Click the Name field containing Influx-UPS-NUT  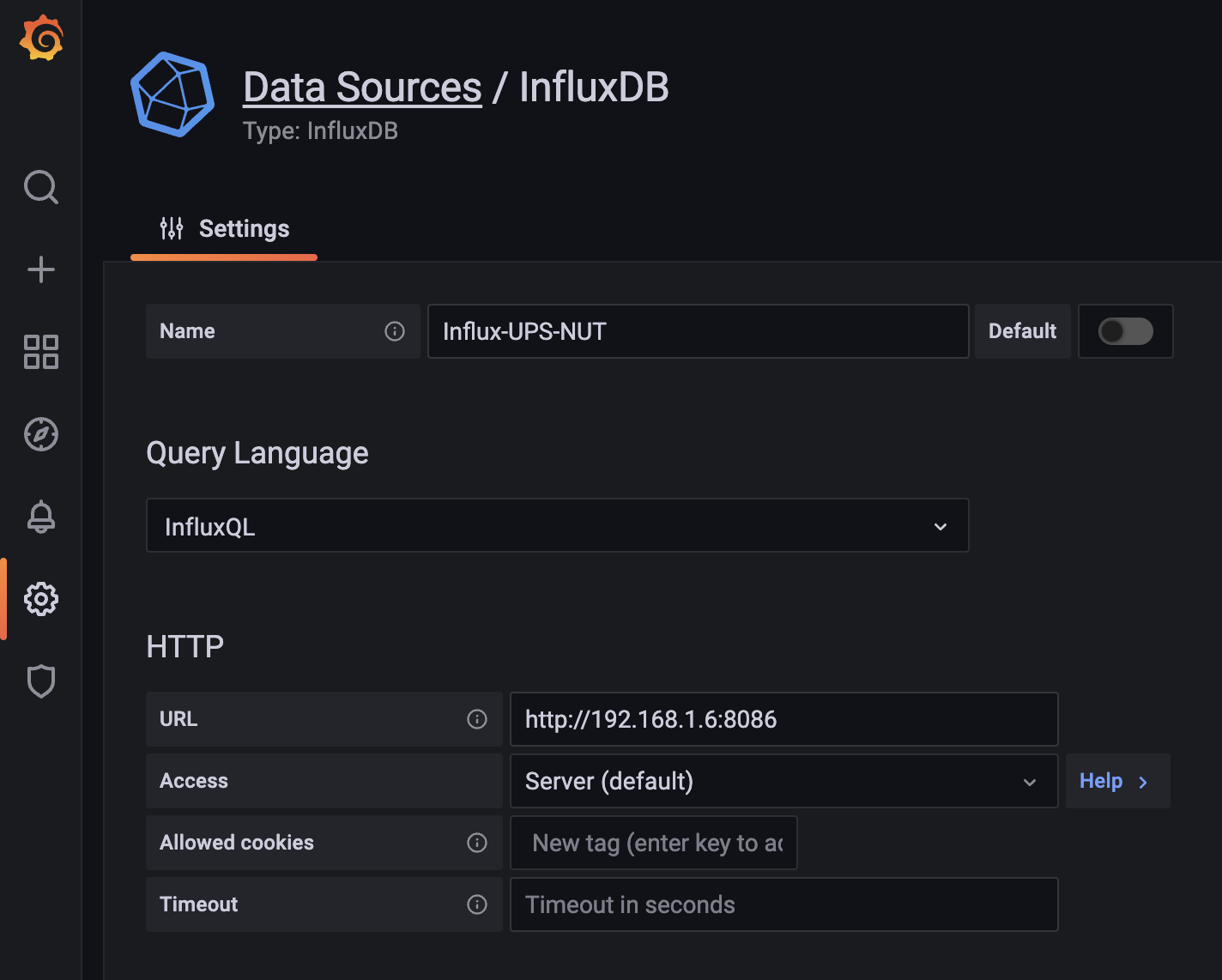[698, 331]
